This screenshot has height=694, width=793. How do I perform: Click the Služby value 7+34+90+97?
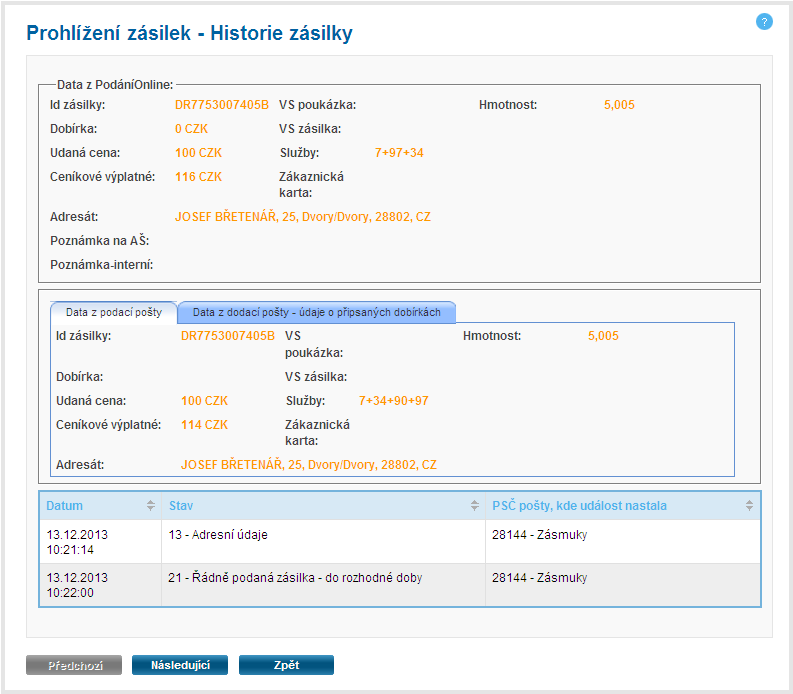[393, 401]
